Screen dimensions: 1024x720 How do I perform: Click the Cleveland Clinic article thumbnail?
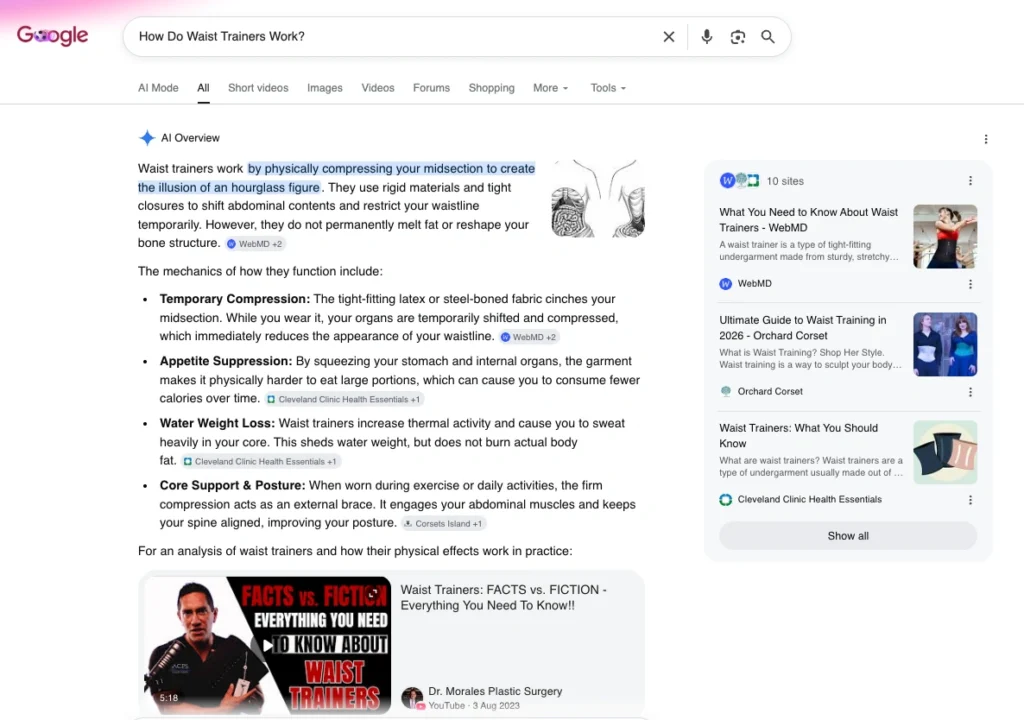click(x=945, y=452)
